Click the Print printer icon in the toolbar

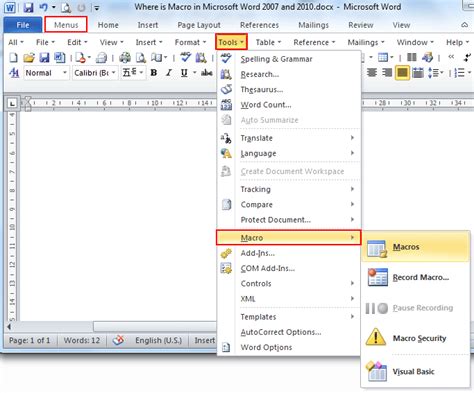tap(125, 58)
